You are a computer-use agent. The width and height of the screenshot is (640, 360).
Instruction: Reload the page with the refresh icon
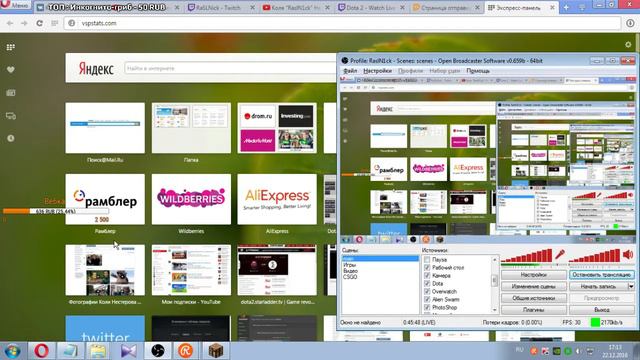click(x=40, y=23)
